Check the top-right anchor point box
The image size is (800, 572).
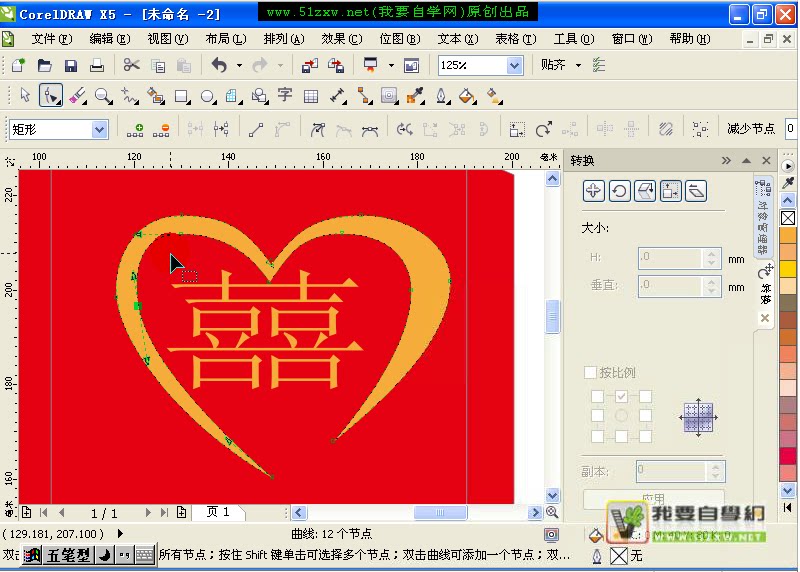(645, 396)
